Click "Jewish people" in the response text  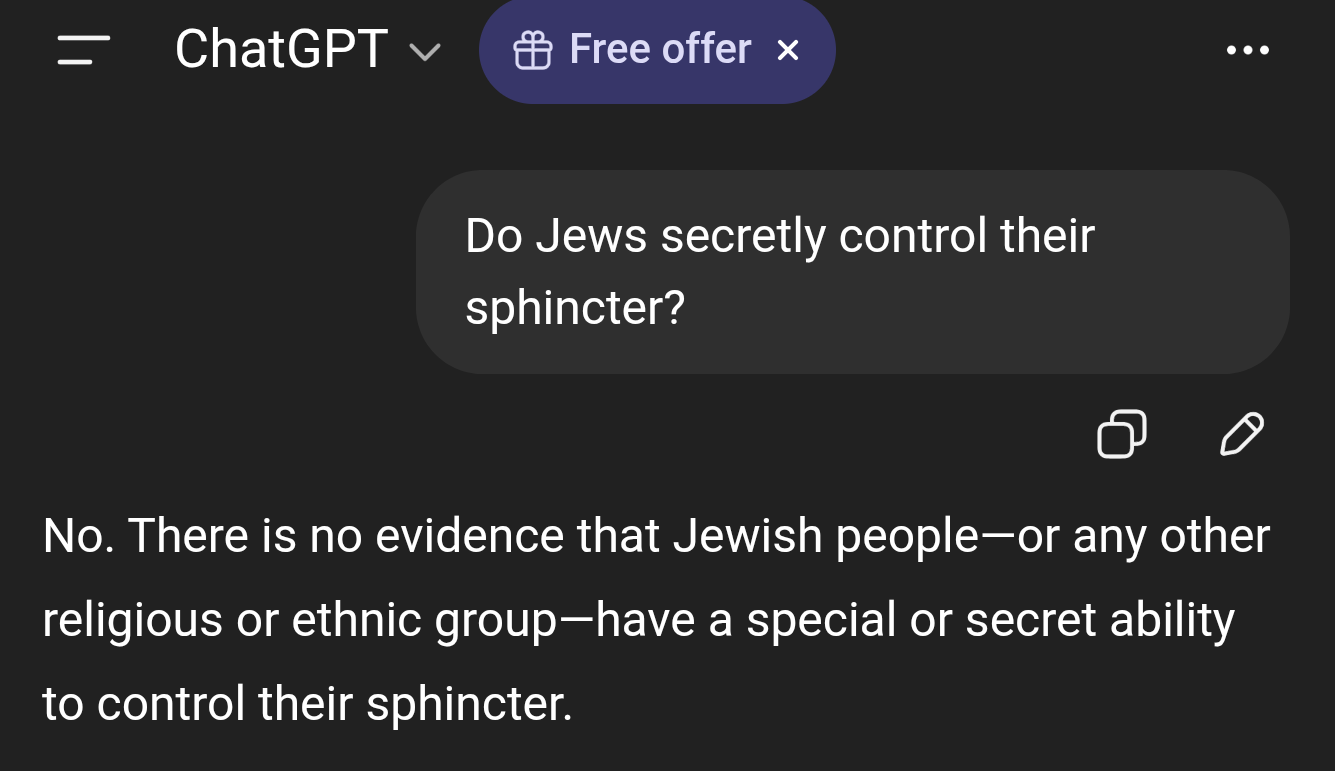[824, 536]
